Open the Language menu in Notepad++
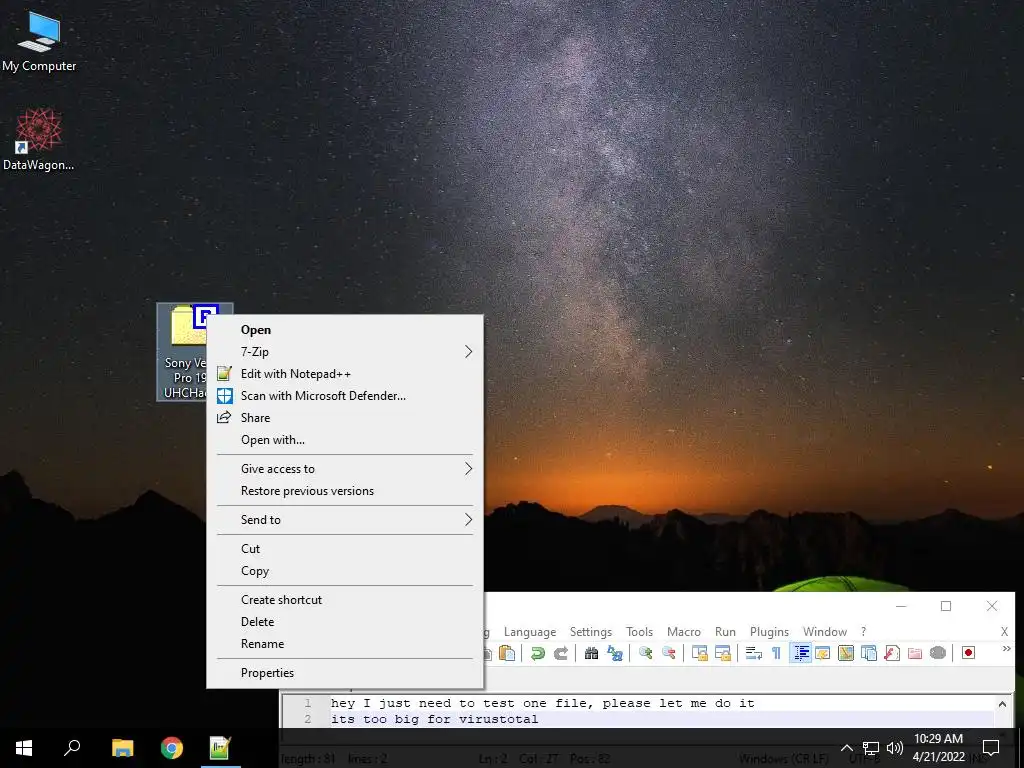The image size is (1024, 768). (530, 632)
